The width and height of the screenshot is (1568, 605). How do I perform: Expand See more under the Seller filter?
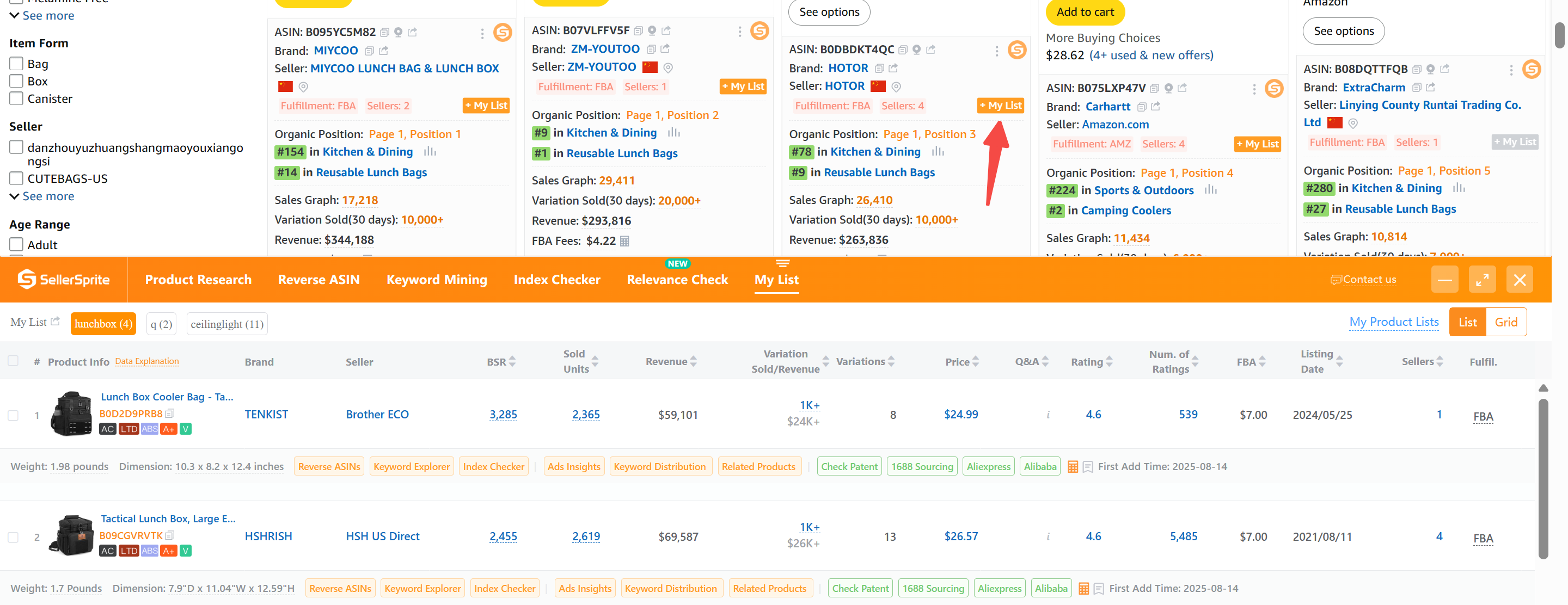[x=42, y=196]
